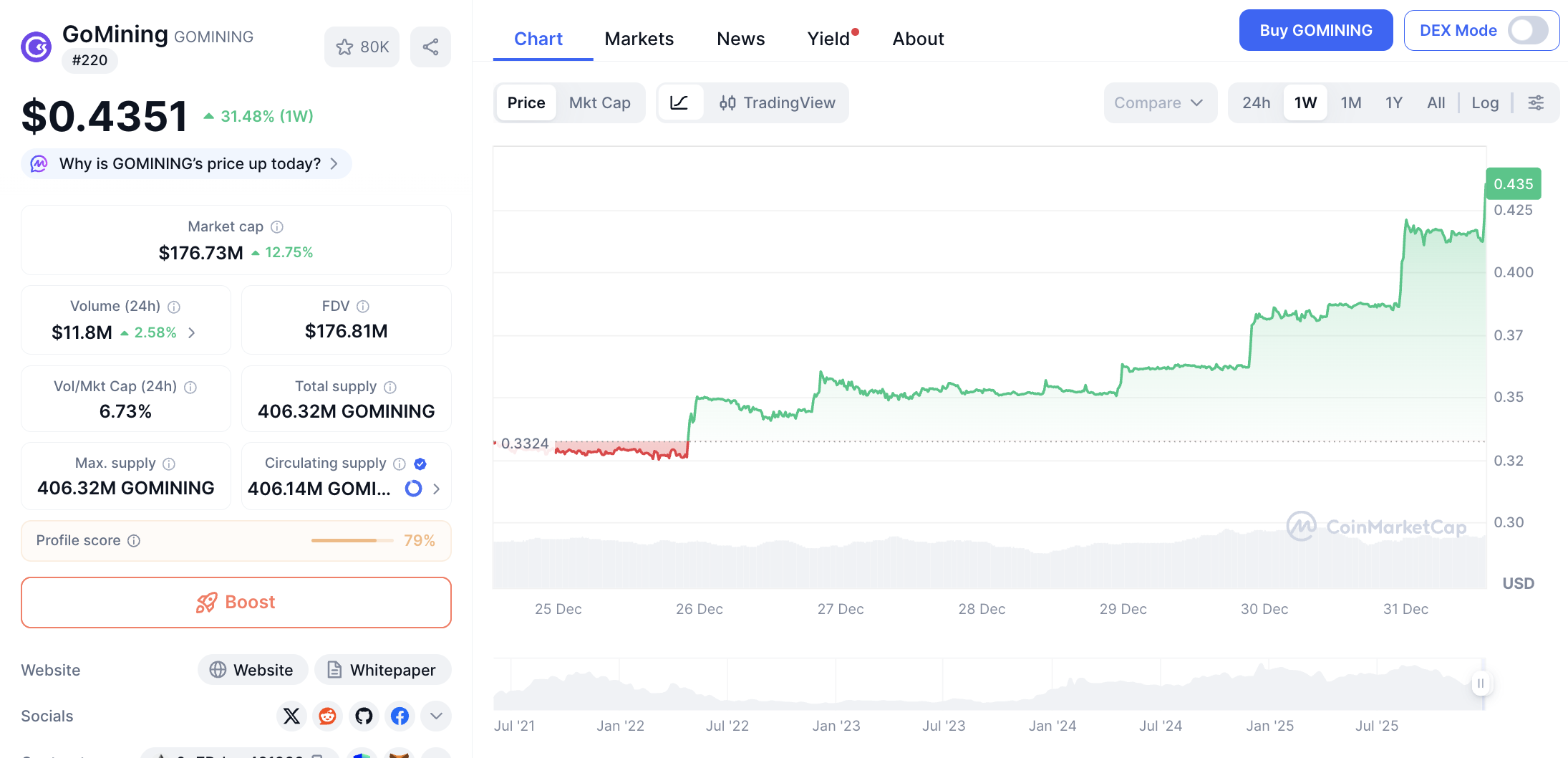Switch to the Markets tab
1568x758 pixels.
(639, 39)
